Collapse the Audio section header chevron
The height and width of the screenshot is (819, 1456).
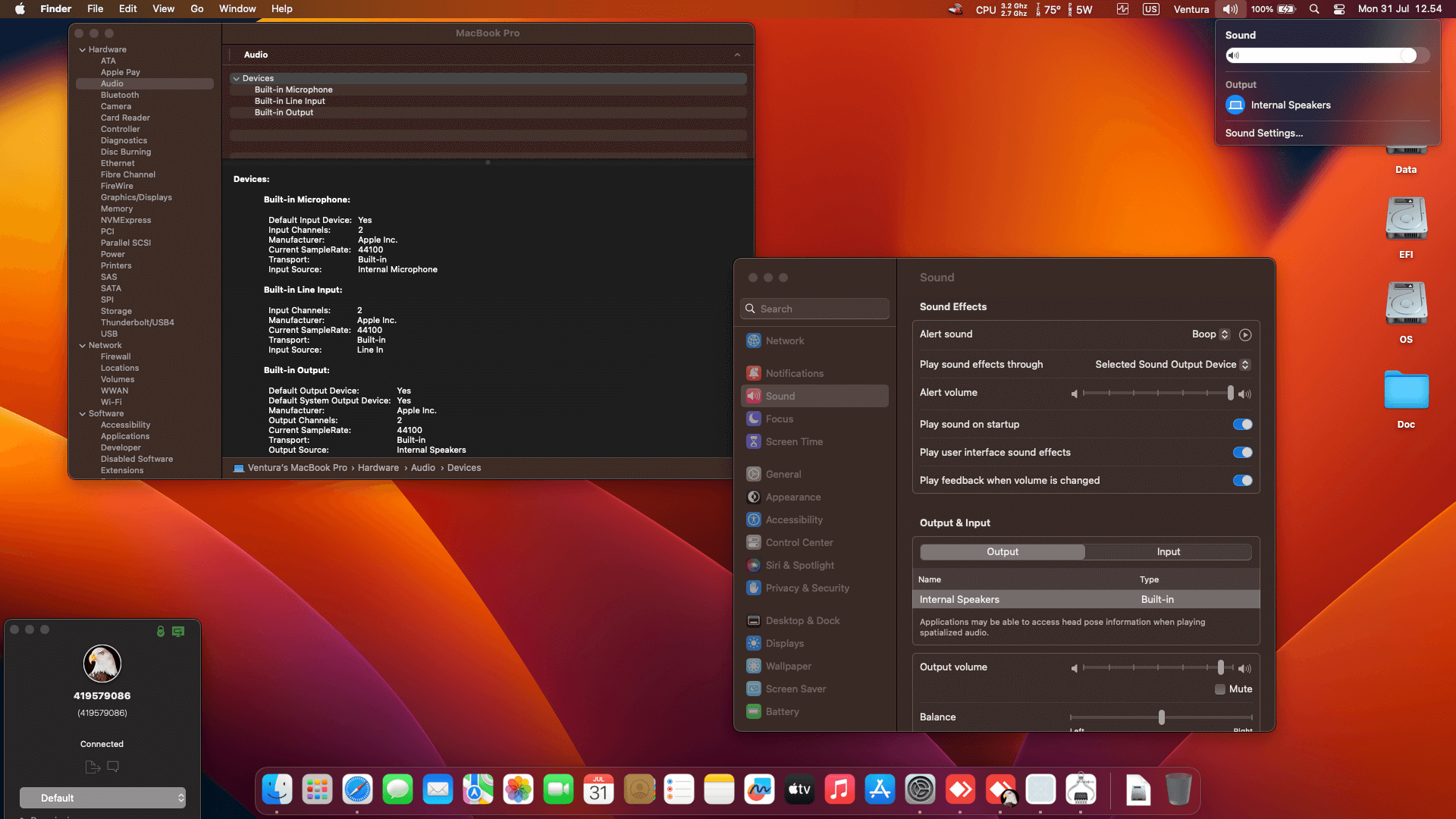coord(737,55)
